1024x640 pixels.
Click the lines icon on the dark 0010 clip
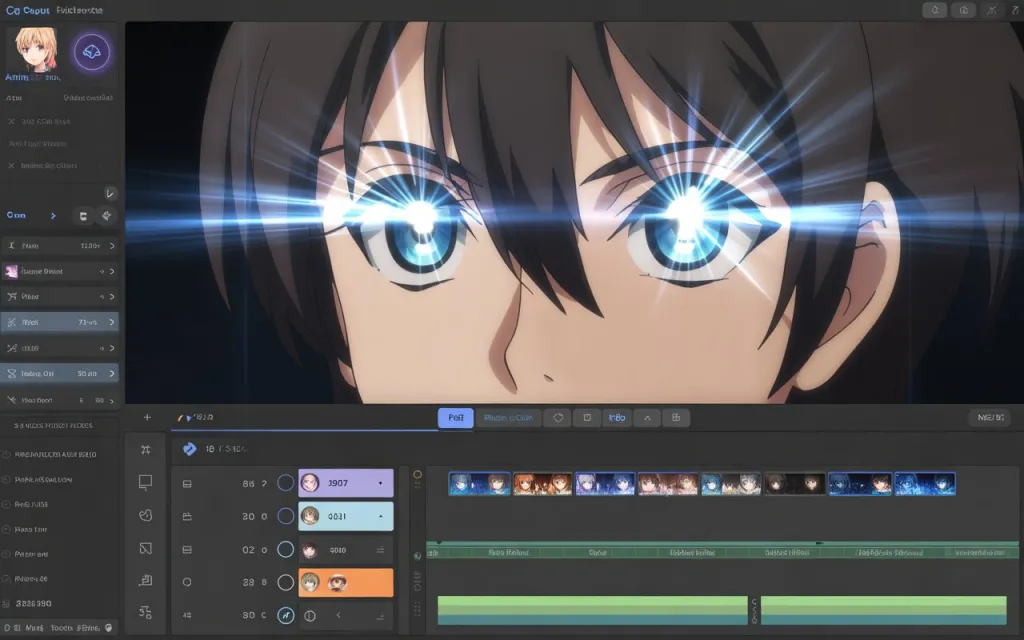coord(380,550)
